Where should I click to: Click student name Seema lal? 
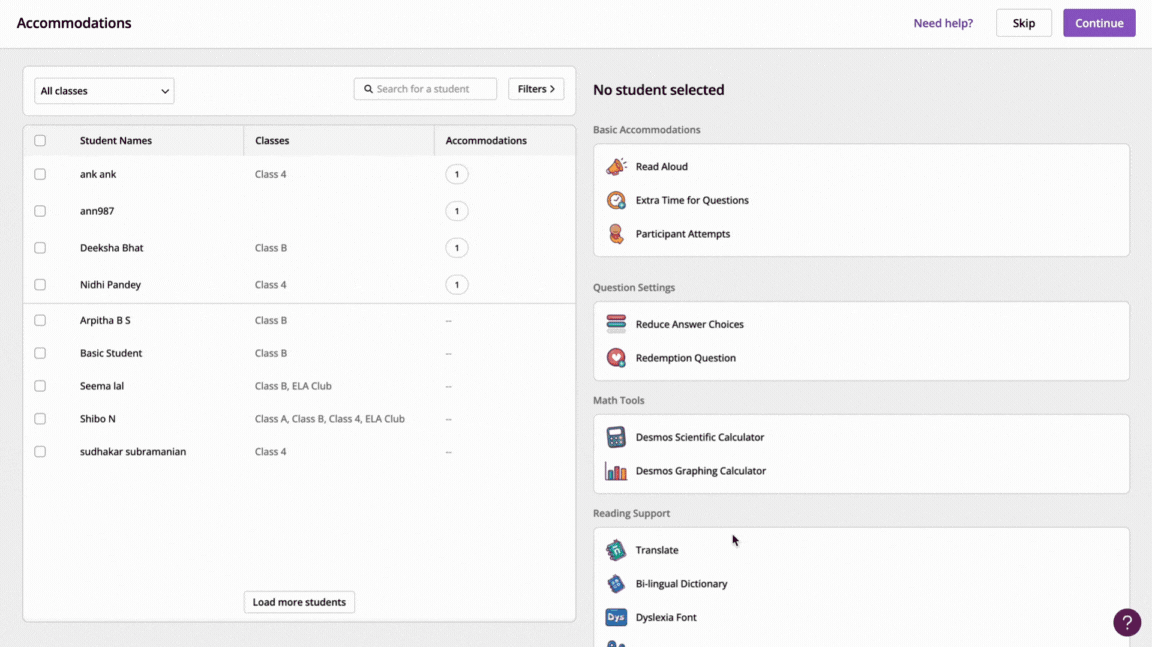click(x=101, y=386)
